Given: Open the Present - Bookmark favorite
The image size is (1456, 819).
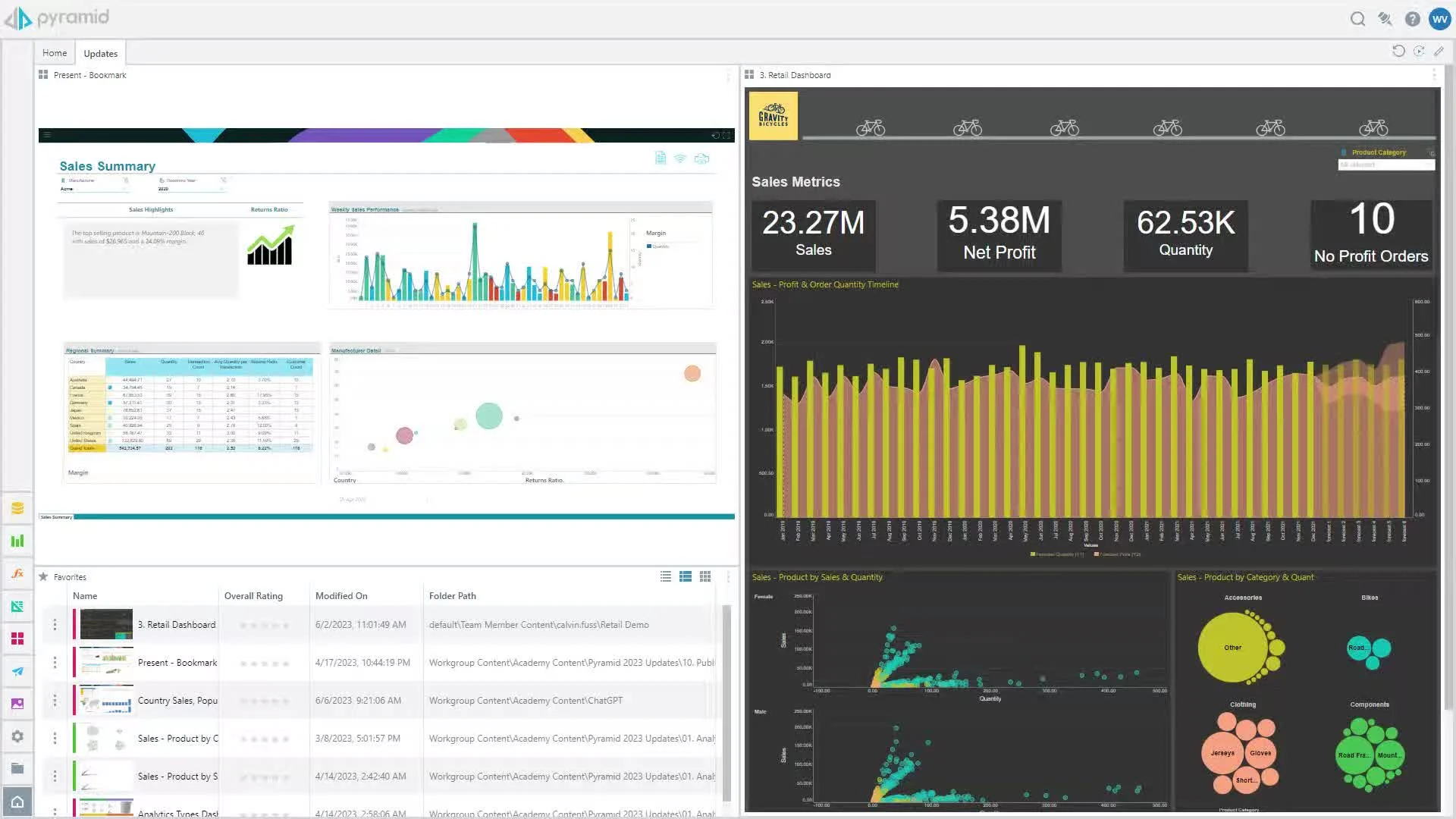Looking at the screenshot, I should point(177,663).
